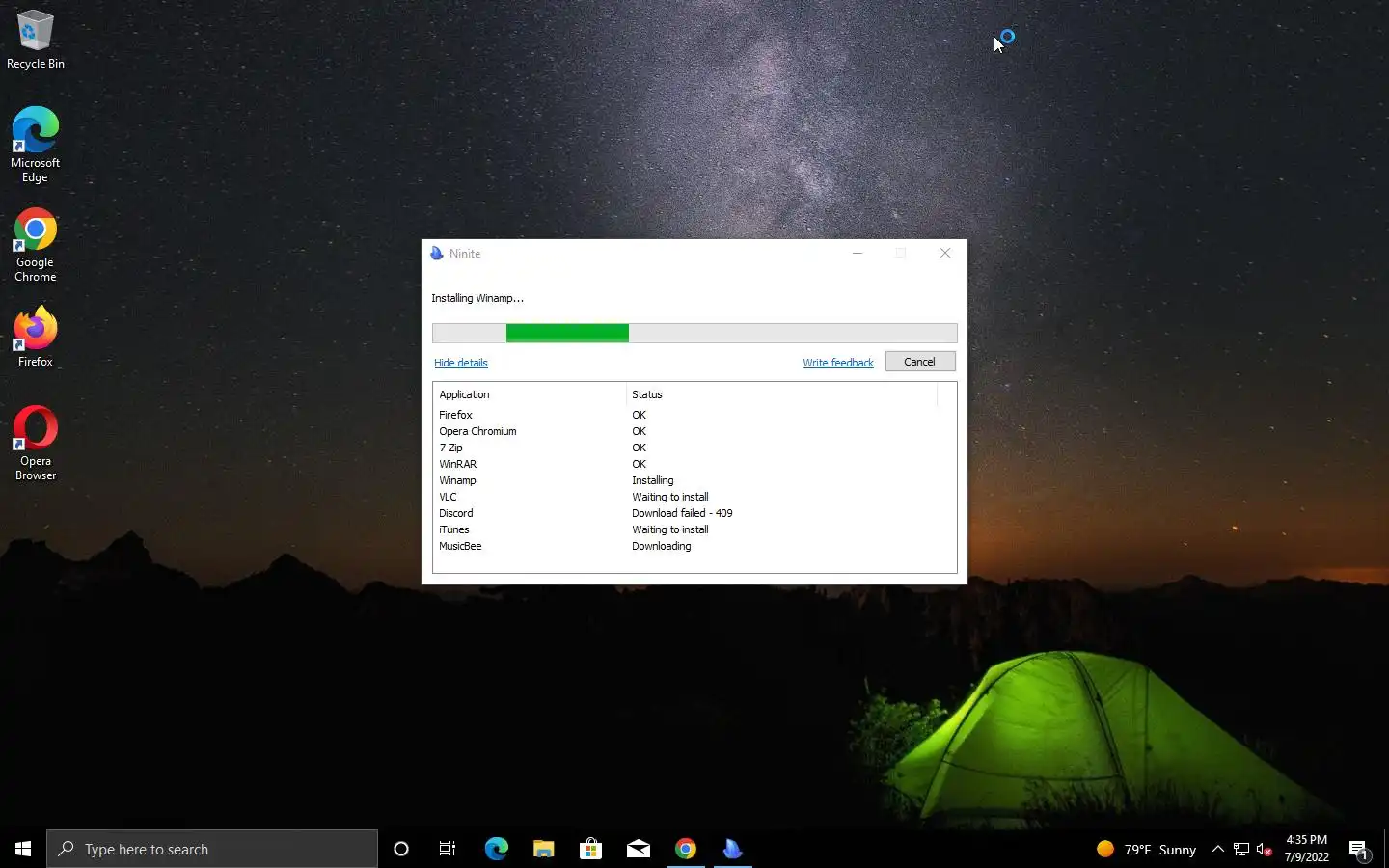1389x868 pixels.
Task: Open the Write feedback link
Action: 837,363
